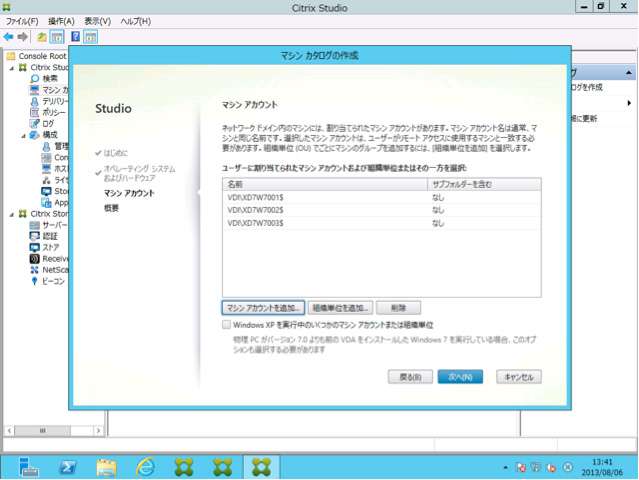Click the taskbar clock showing 13:41
The width and height of the screenshot is (639, 480).
point(602,467)
